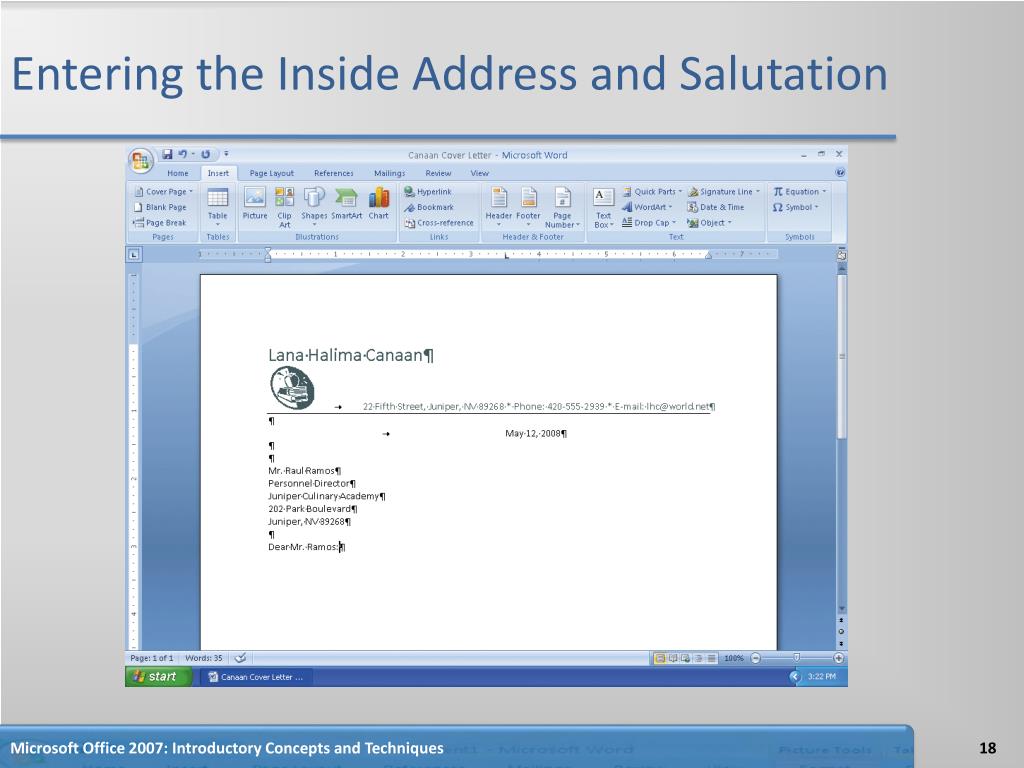Insert a Cross-reference

(439, 223)
